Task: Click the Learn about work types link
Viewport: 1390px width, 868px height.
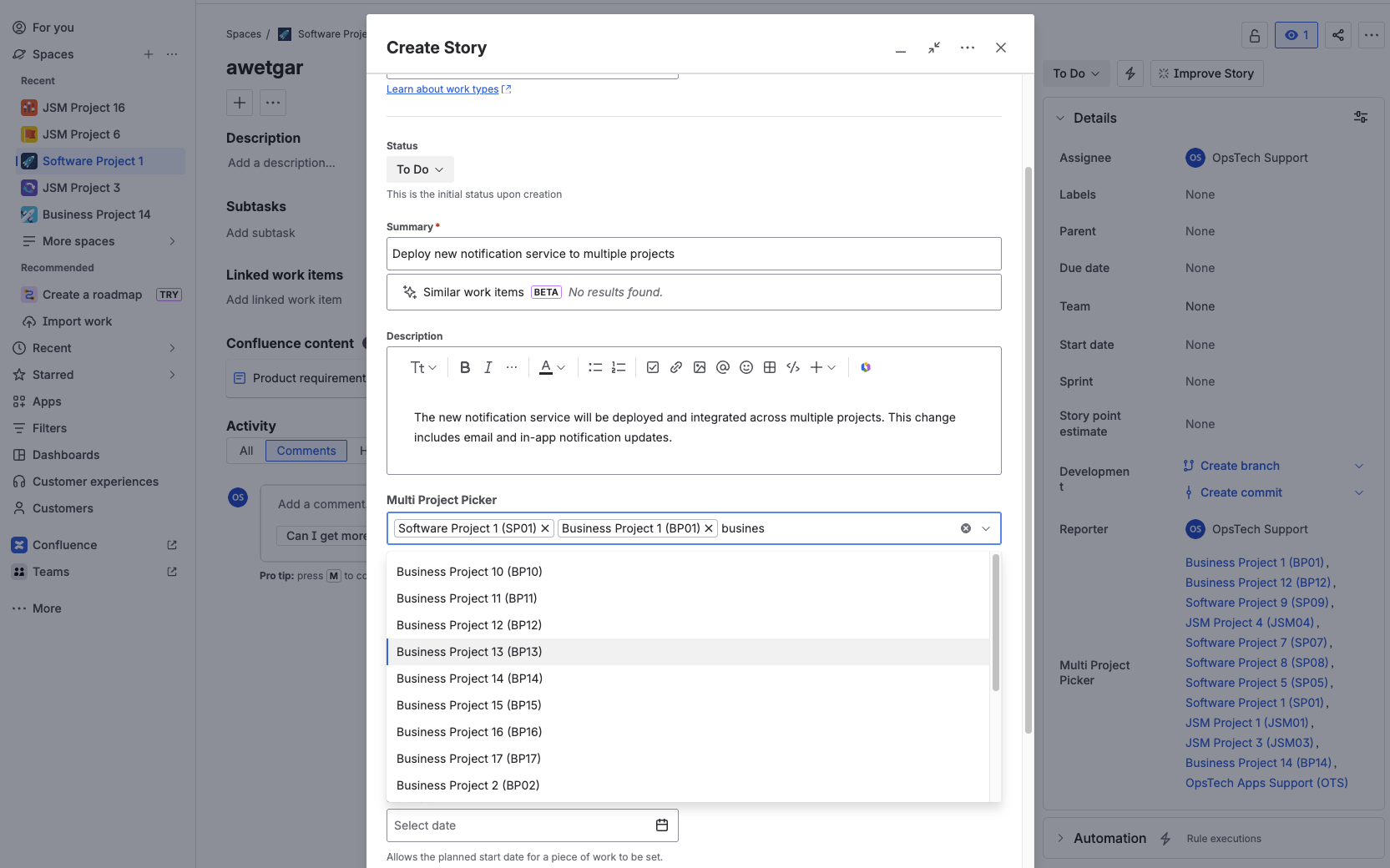Action: [442, 88]
